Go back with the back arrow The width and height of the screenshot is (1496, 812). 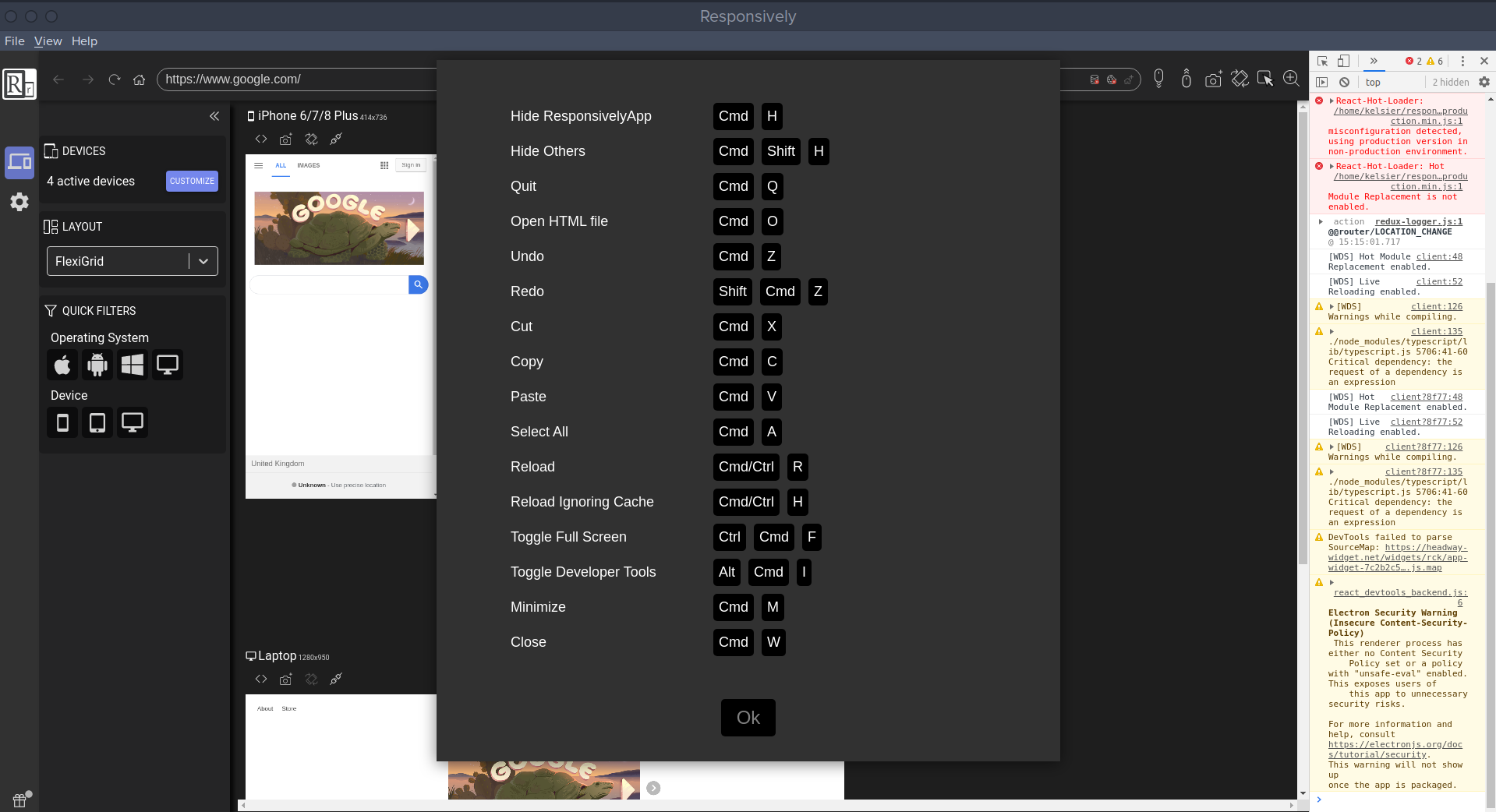coord(58,79)
